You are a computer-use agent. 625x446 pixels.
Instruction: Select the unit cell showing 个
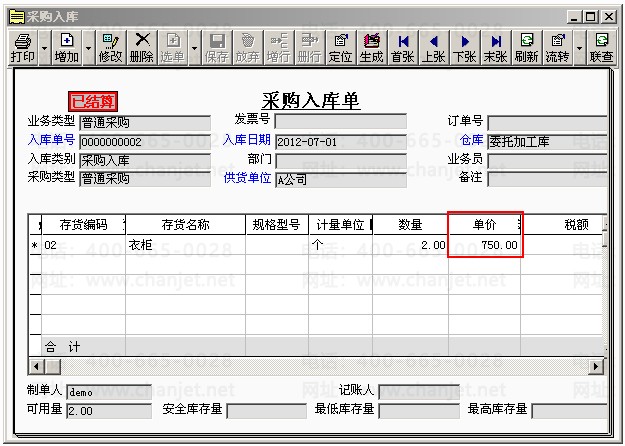coord(340,245)
